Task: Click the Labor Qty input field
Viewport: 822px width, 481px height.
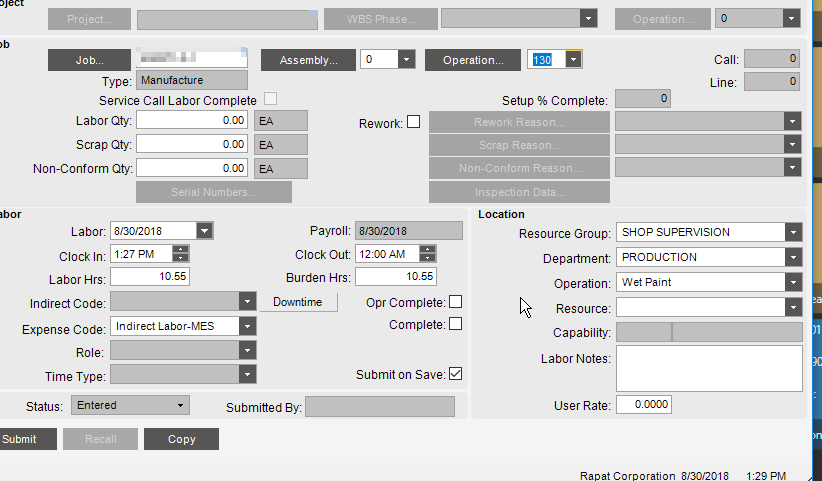Action: (x=192, y=121)
